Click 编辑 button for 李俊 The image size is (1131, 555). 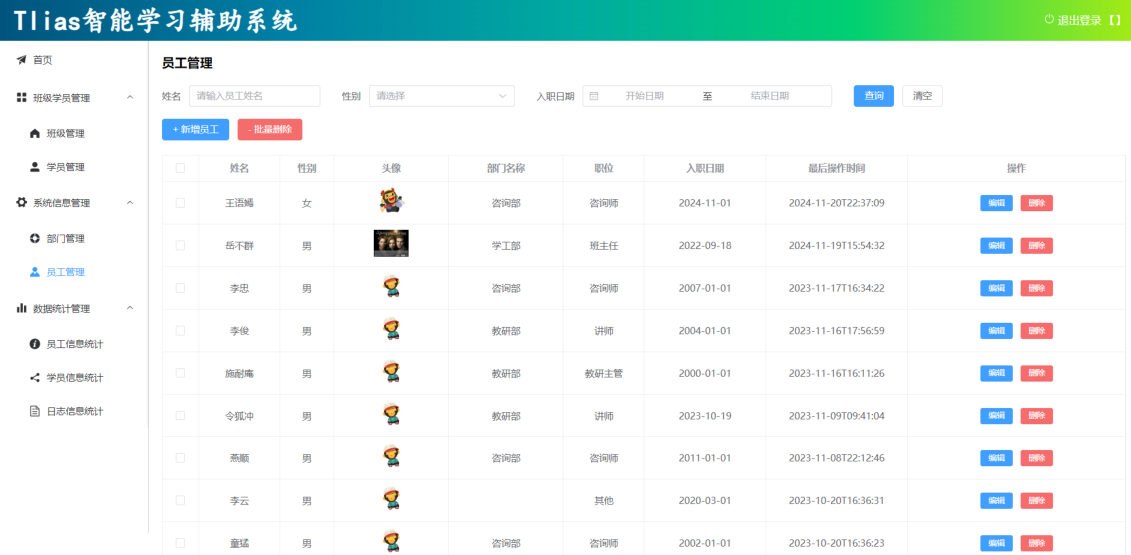click(x=996, y=331)
